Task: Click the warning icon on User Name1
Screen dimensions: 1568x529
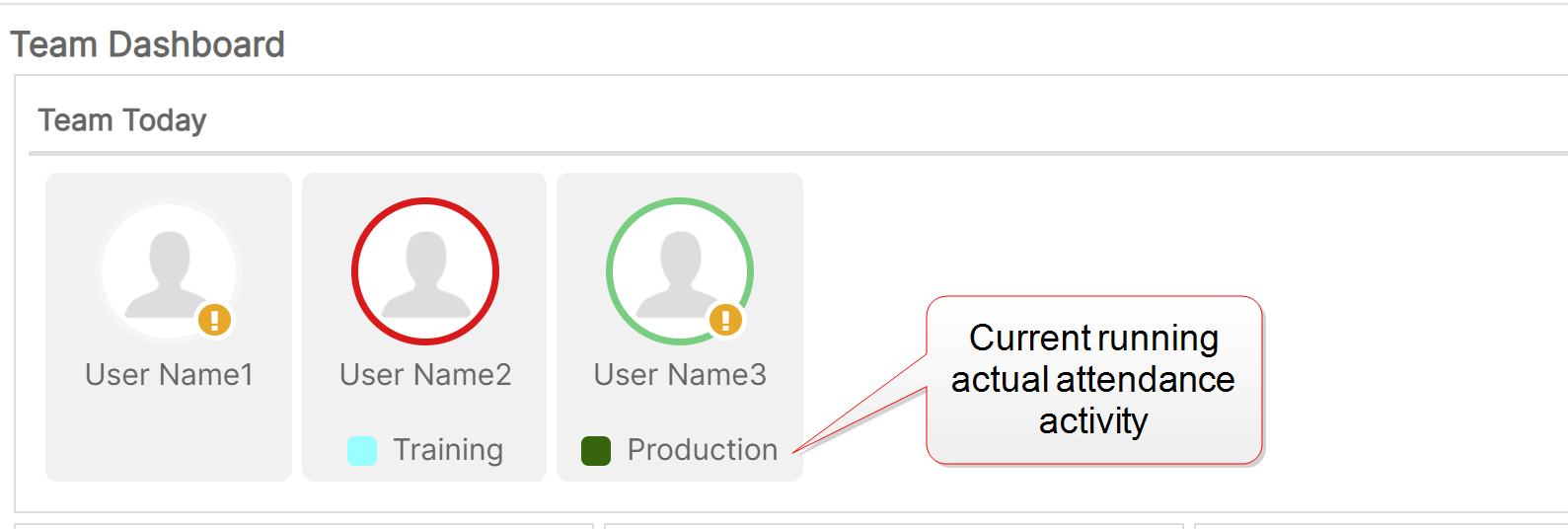Action: point(214,320)
